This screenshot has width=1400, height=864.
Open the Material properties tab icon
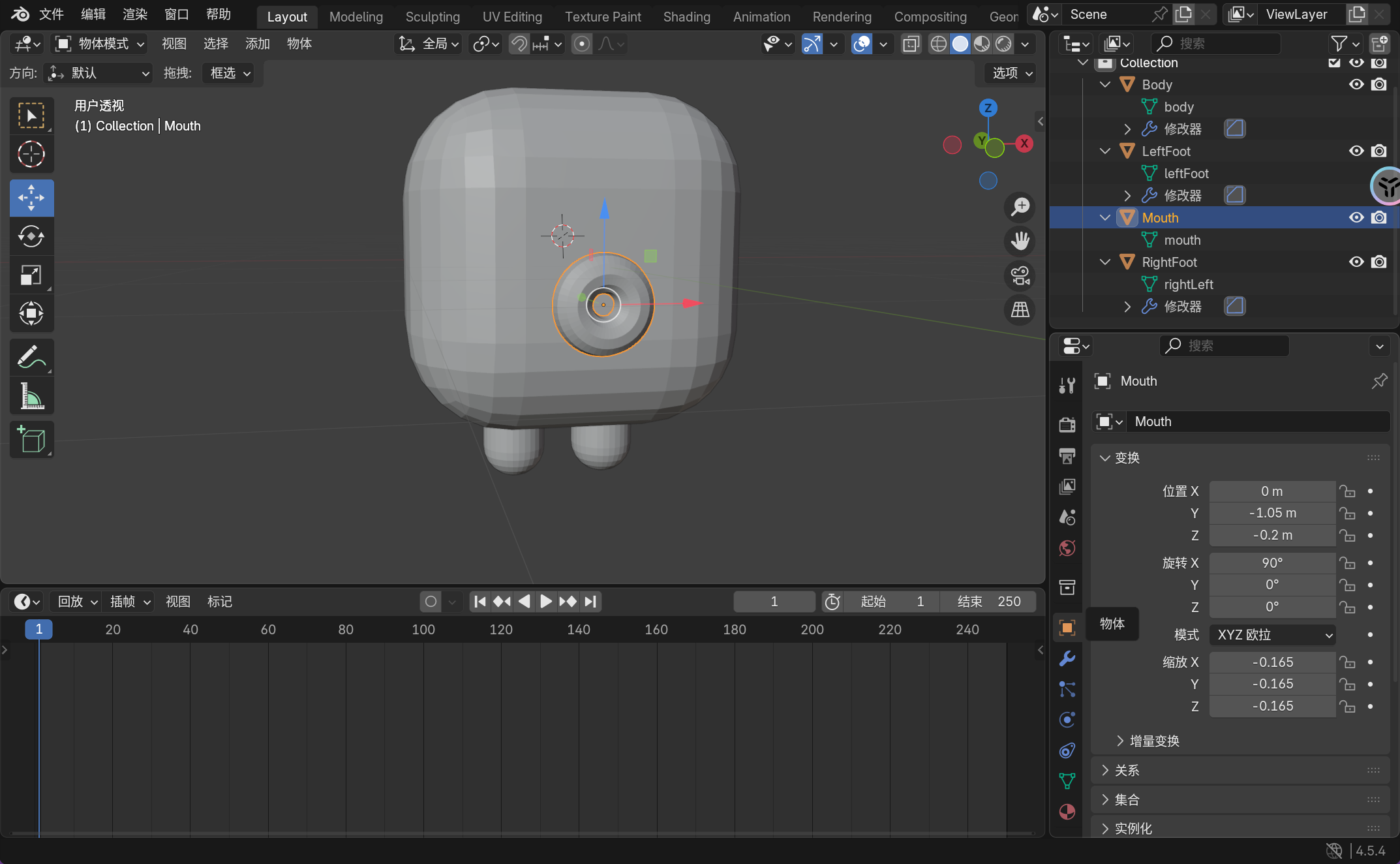click(1067, 812)
